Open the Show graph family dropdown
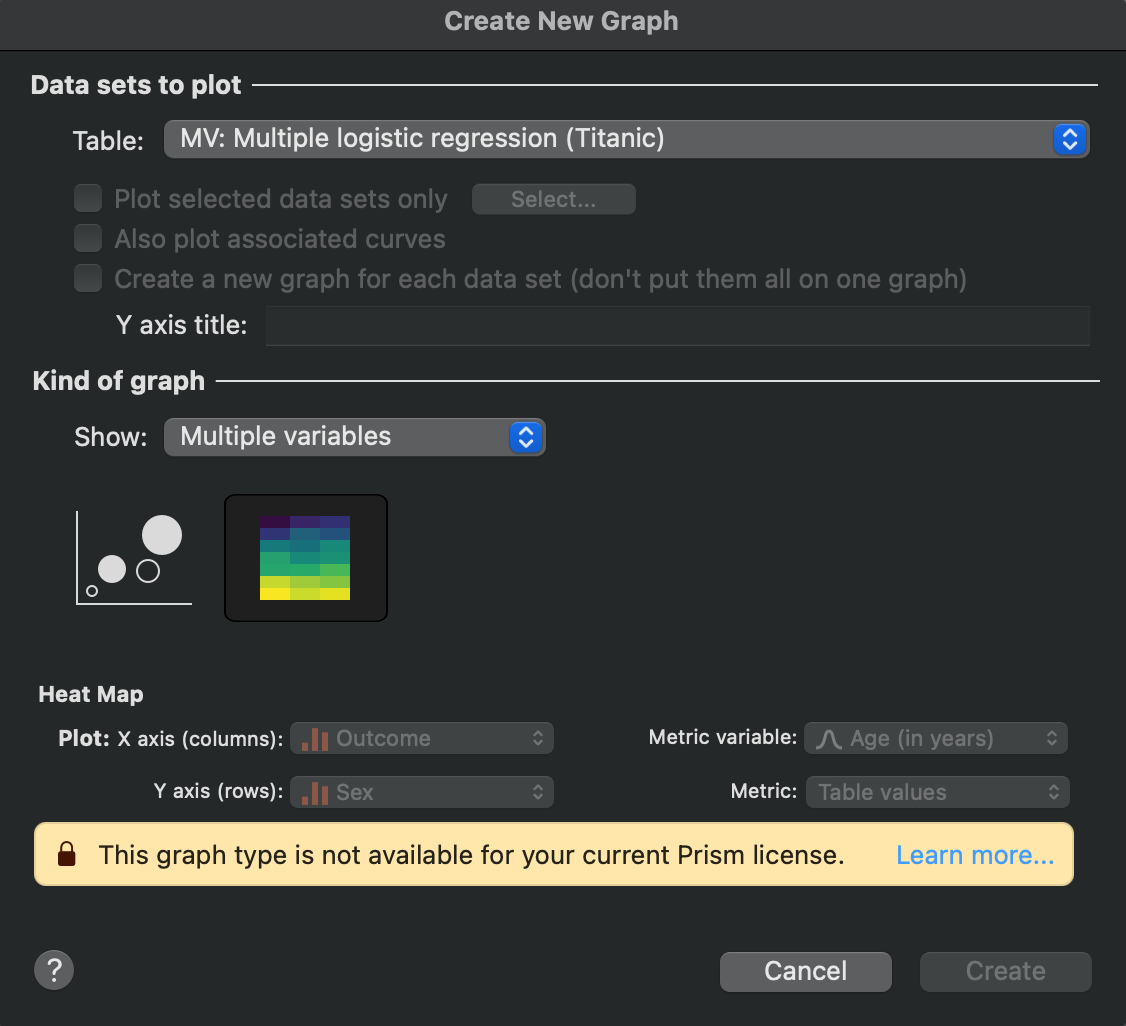1126x1026 pixels. (355, 437)
